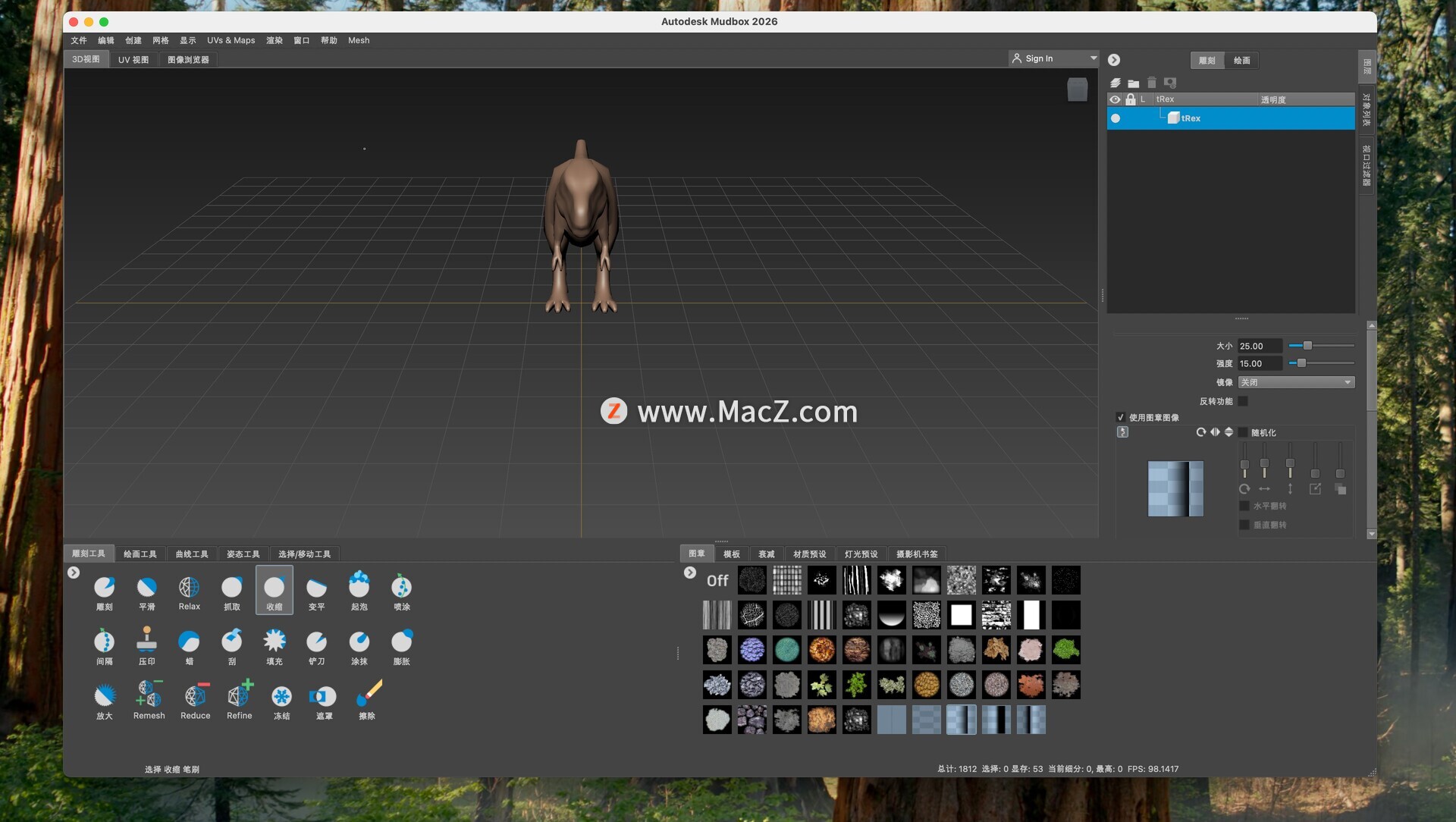The image size is (1456, 822).
Task: Tick the 垂直翻转 checkbox
Action: pos(1244,525)
